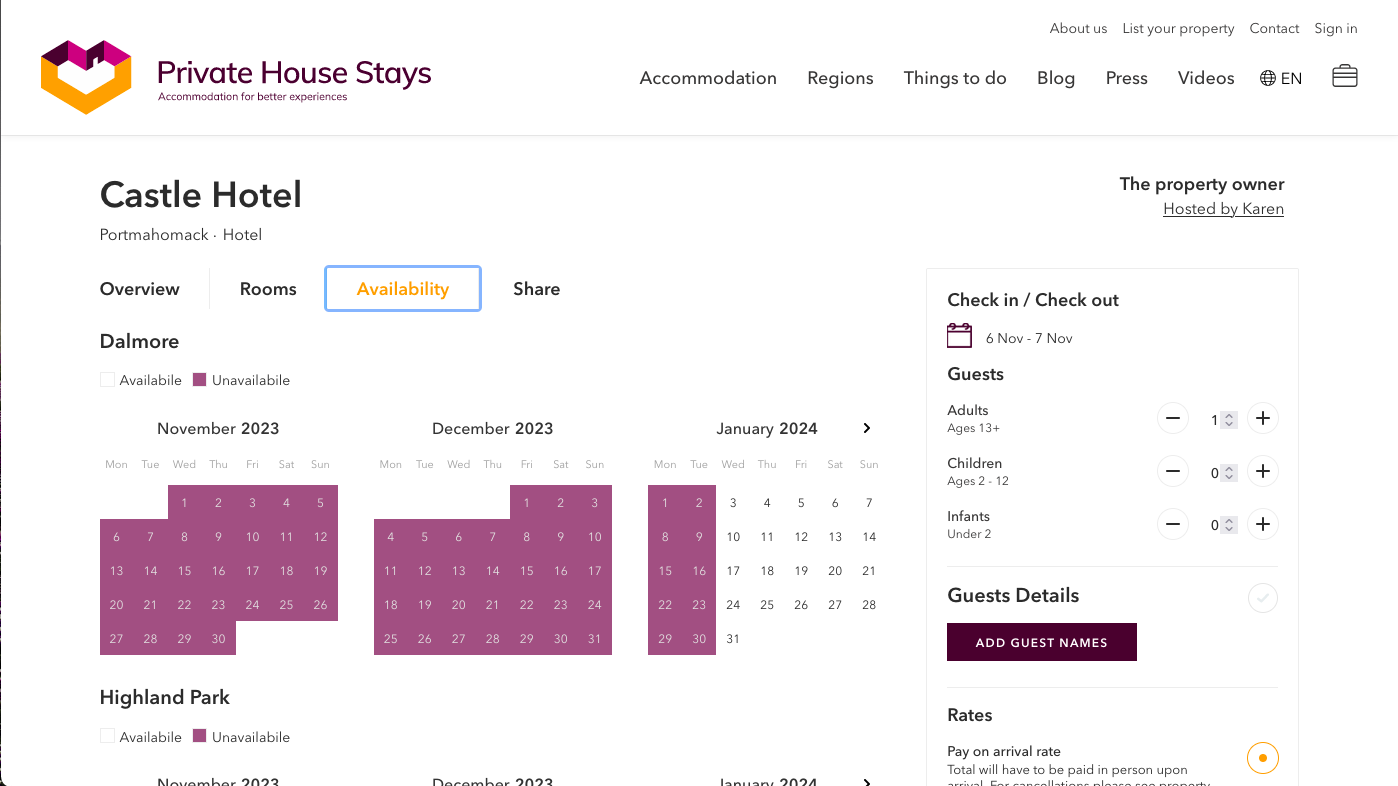
Task: Decrease infants count with minus button
Action: [1173, 525]
